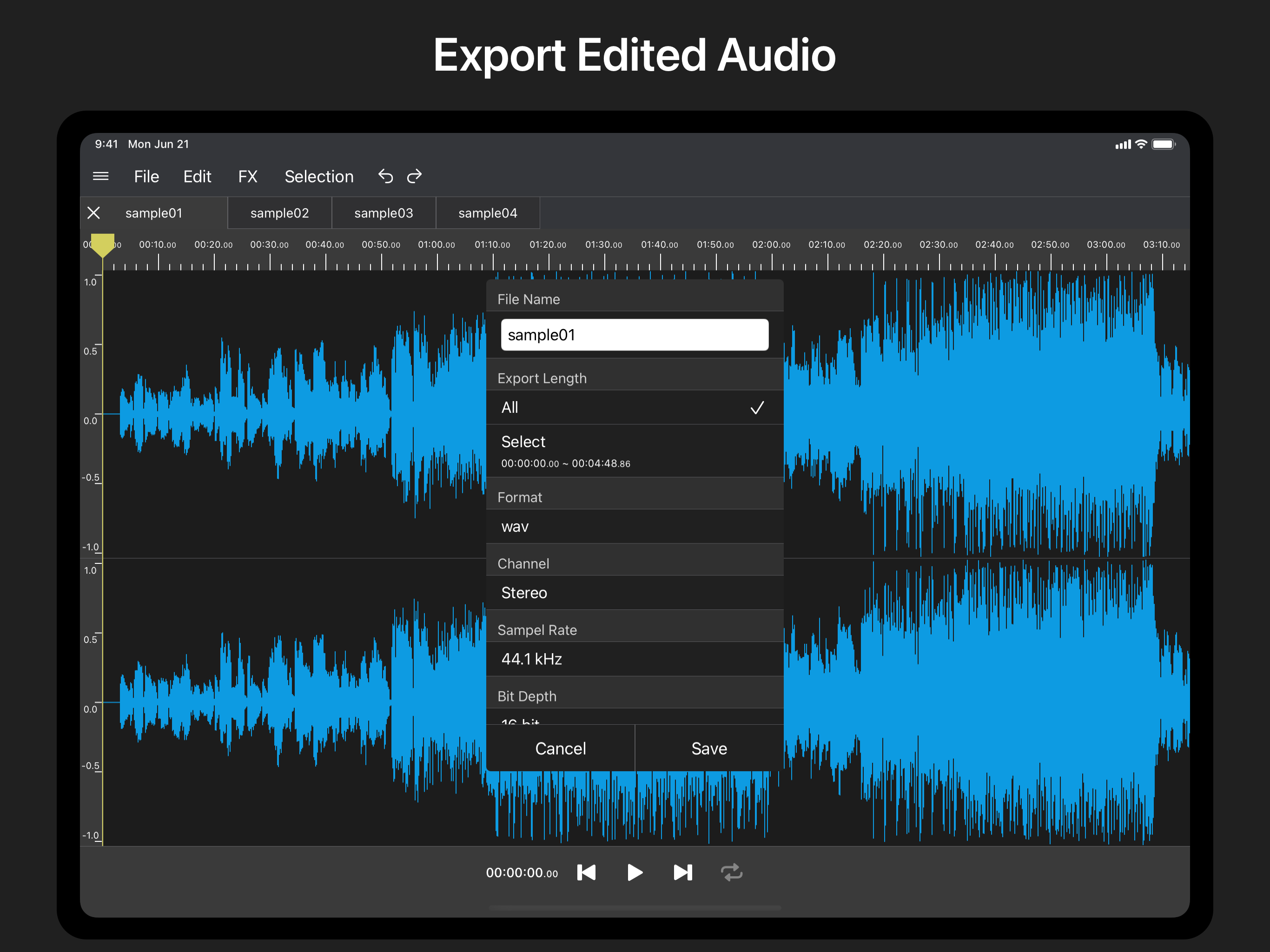Click the sample01 file name field

coord(634,335)
